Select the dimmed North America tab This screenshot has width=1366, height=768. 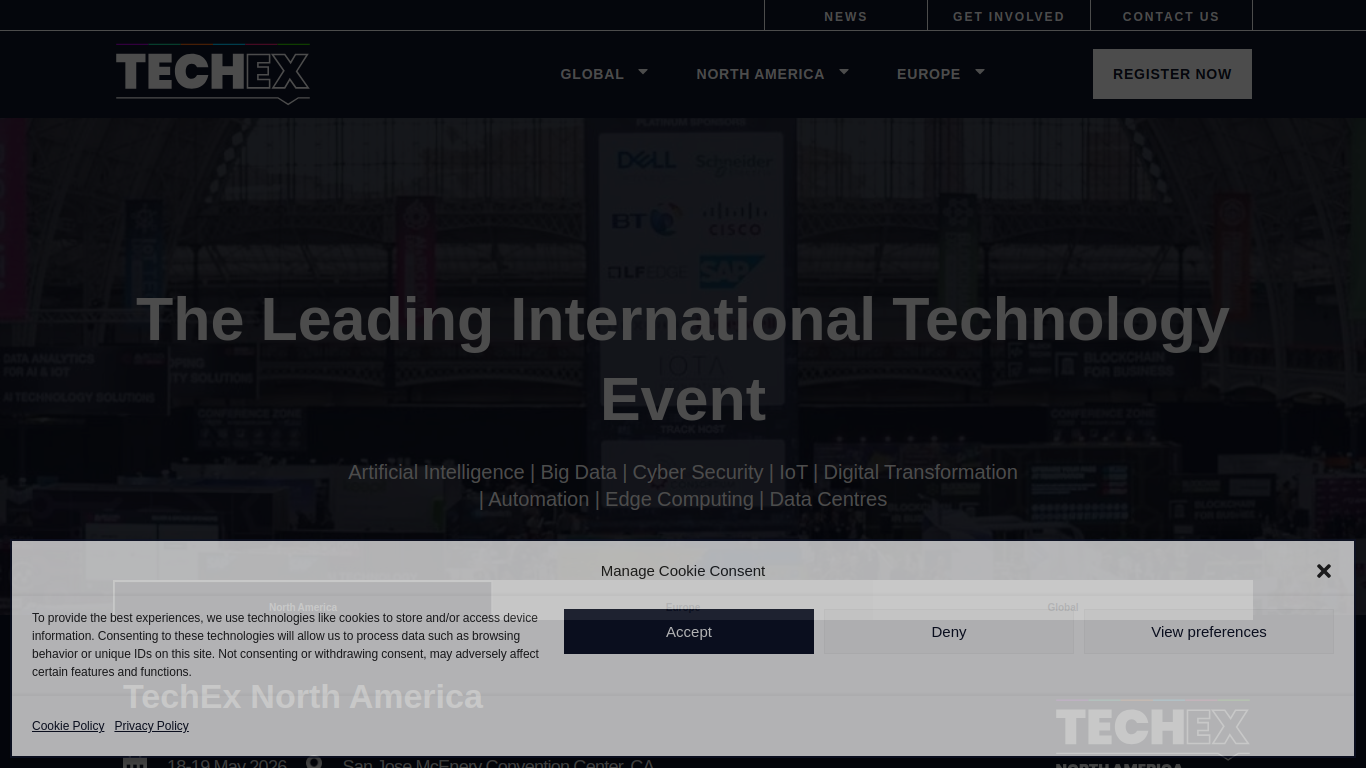303,607
